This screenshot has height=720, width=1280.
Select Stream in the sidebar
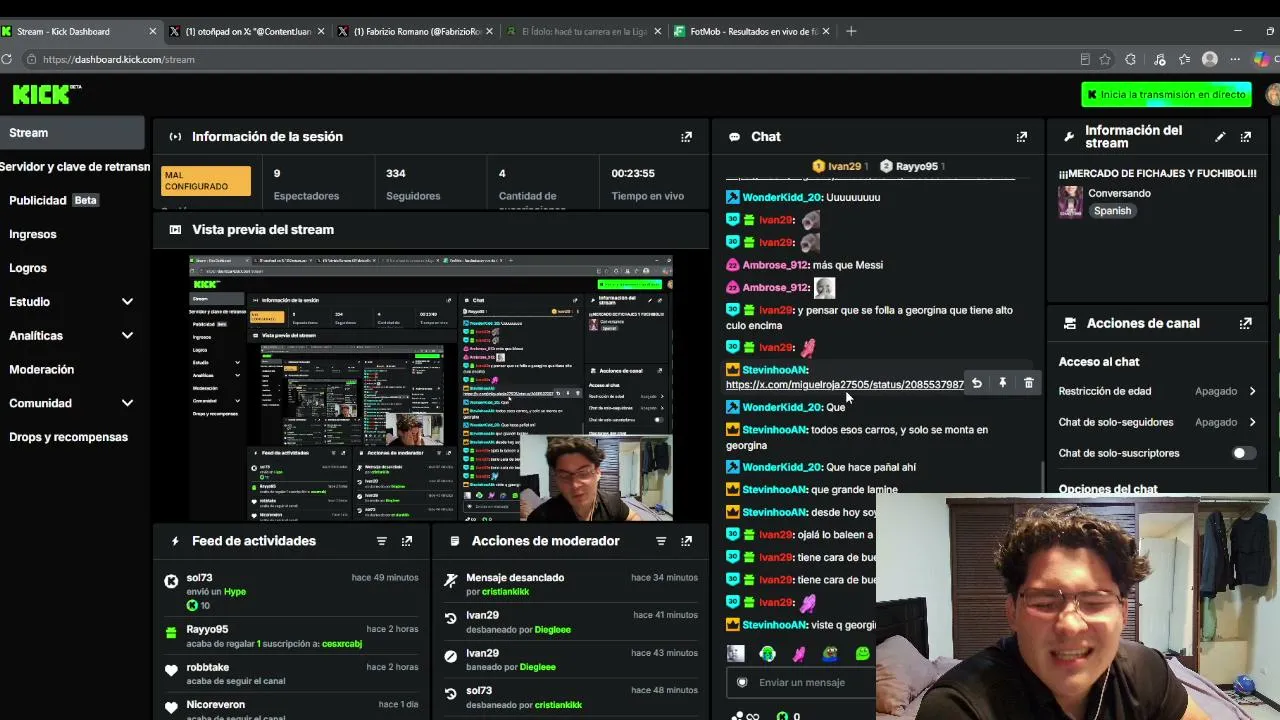72,133
